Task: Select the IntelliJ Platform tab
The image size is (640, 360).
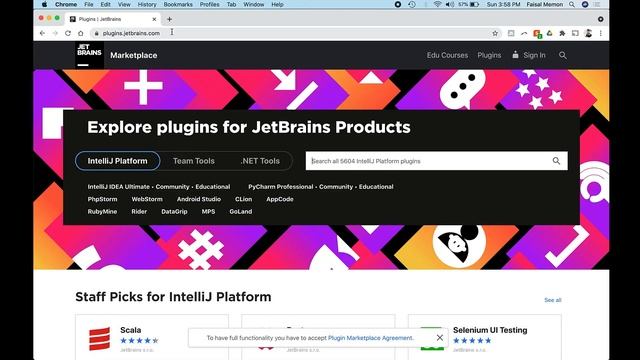Action: click(118, 161)
